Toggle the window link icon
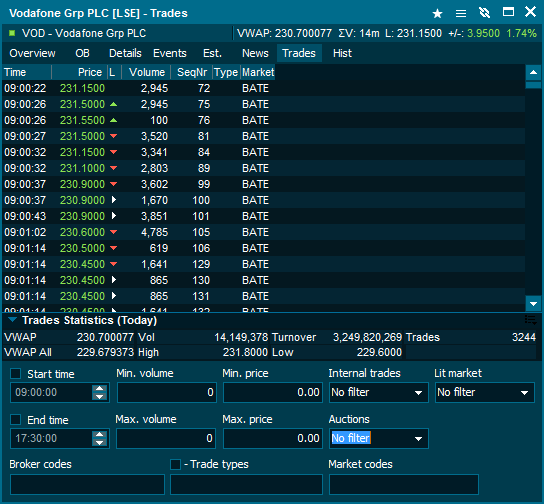This screenshot has width=544, height=504. (x=484, y=13)
